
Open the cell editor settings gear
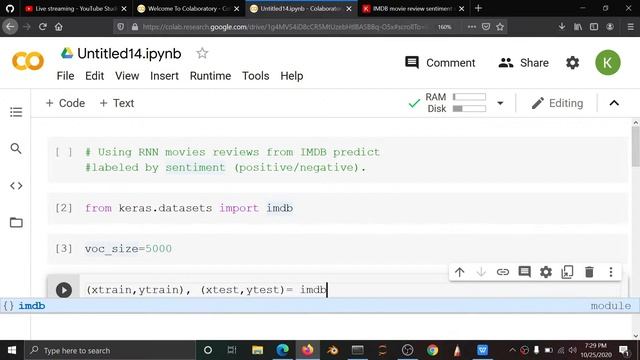[x=546, y=272]
